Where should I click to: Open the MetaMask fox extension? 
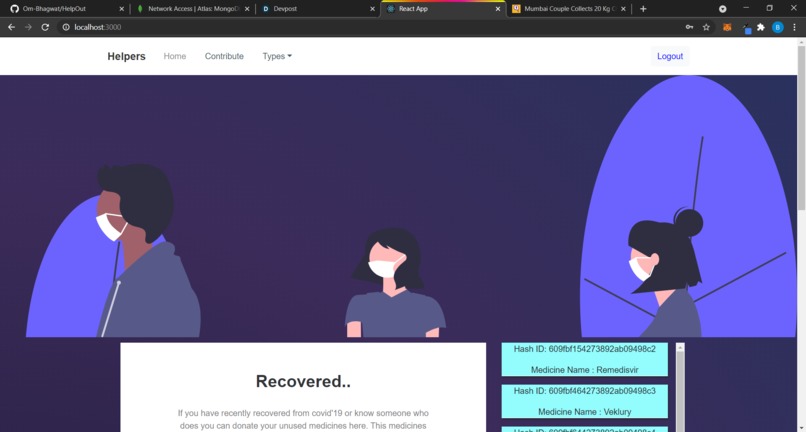point(727,27)
